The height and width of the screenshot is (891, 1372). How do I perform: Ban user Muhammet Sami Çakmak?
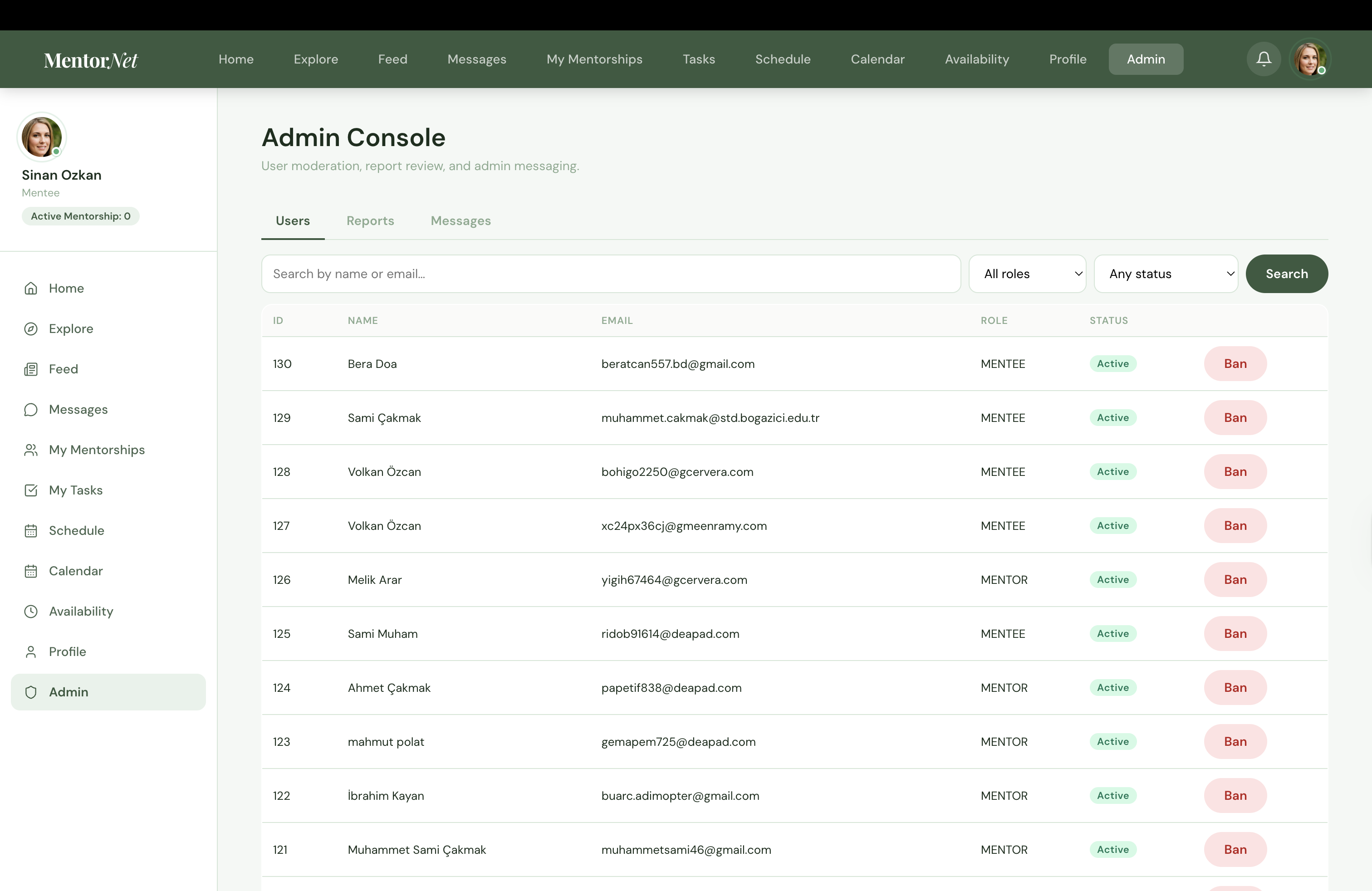[x=1235, y=850]
